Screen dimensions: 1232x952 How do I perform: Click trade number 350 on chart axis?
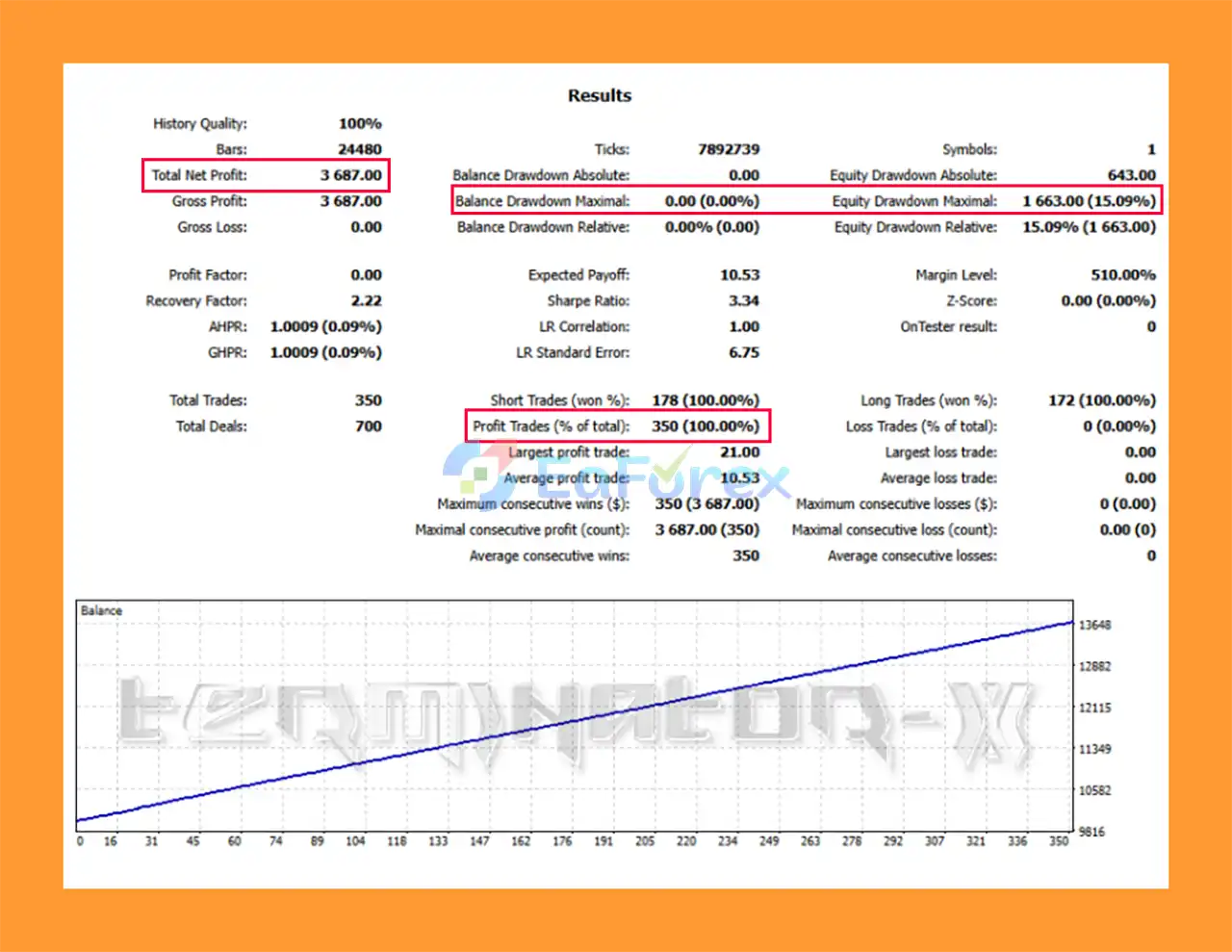pyautogui.click(x=1058, y=841)
